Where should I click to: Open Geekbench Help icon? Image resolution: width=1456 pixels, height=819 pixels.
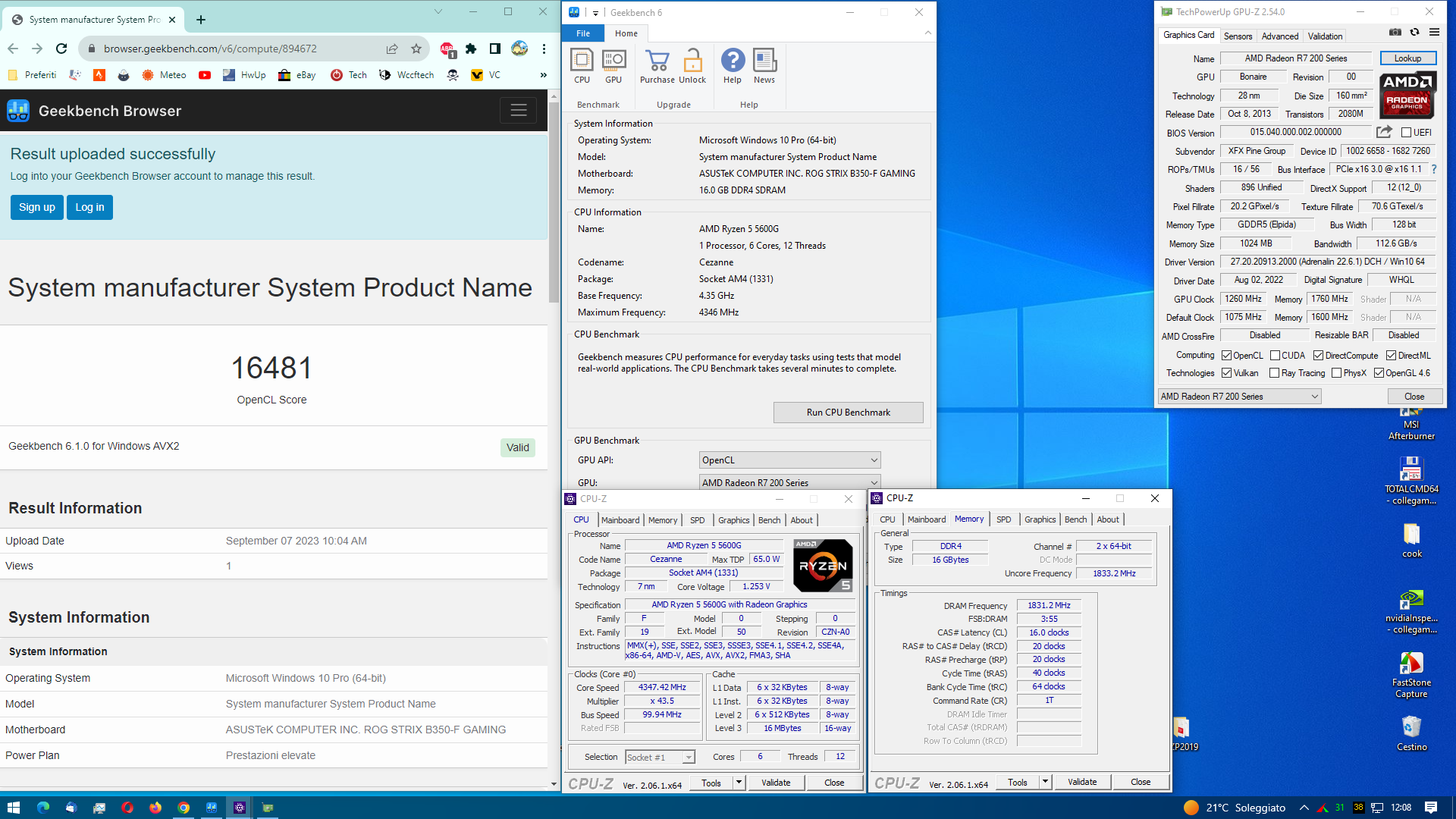pyautogui.click(x=733, y=66)
